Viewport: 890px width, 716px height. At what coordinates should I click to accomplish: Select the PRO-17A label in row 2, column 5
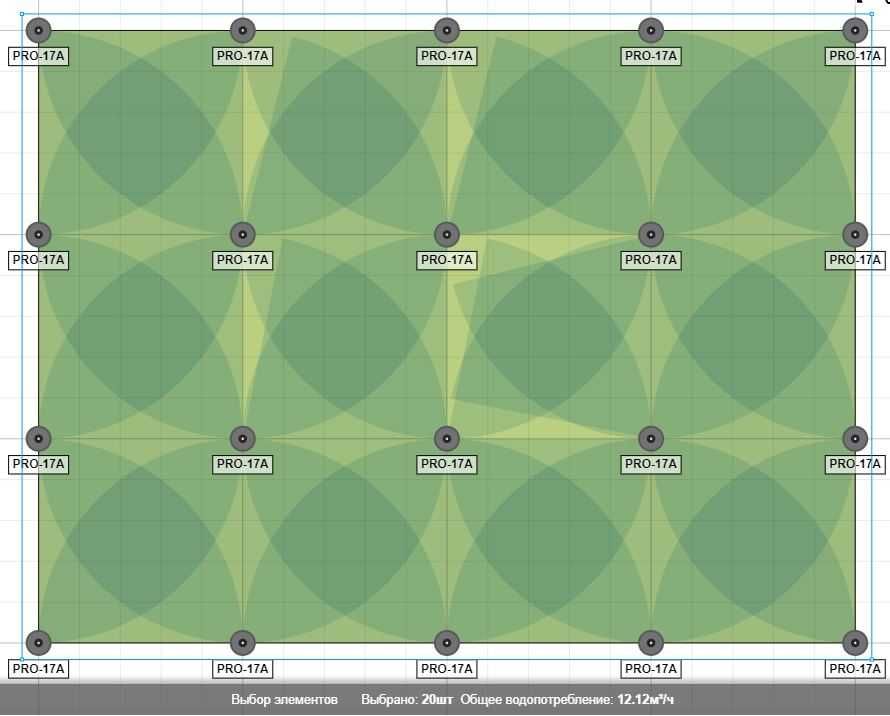click(x=855, y=260)
